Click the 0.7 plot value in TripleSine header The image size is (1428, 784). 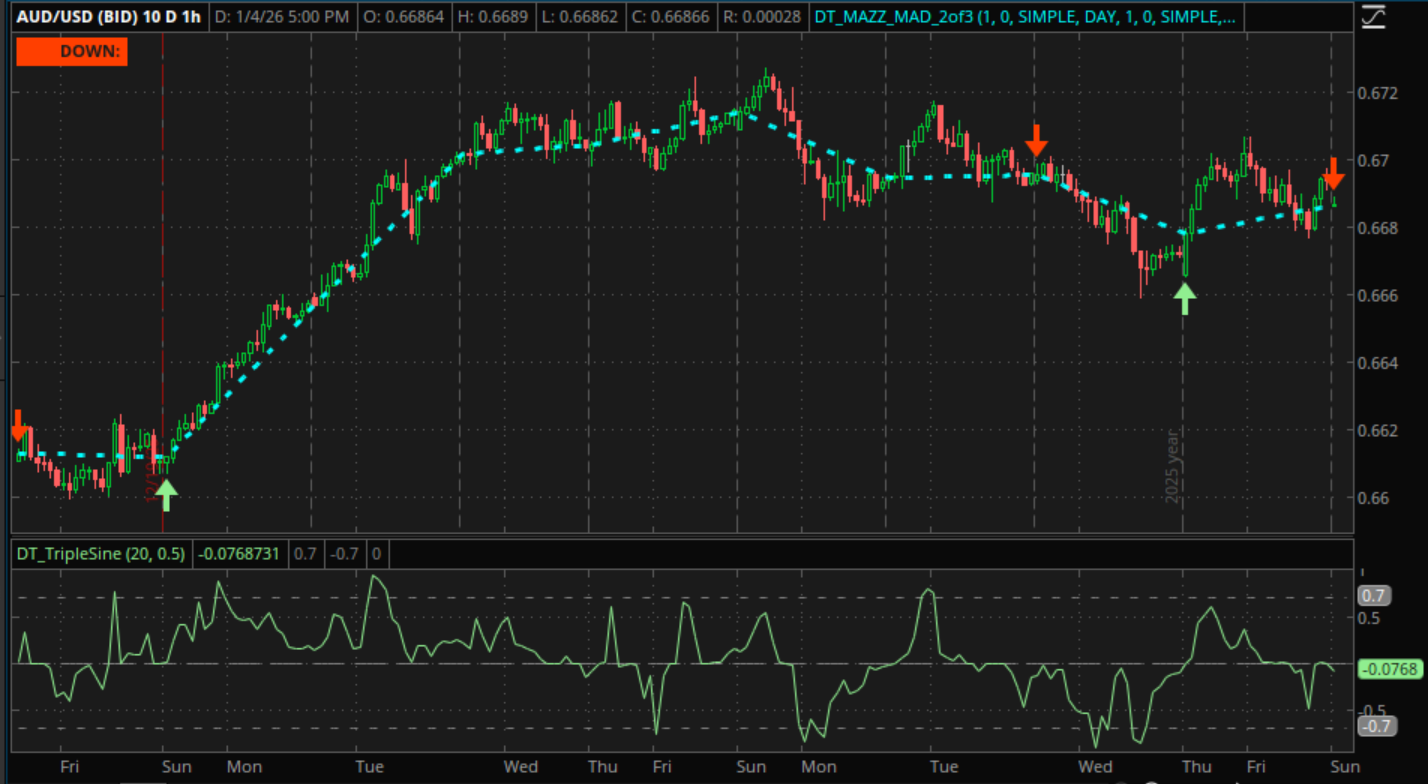[305, 553]
